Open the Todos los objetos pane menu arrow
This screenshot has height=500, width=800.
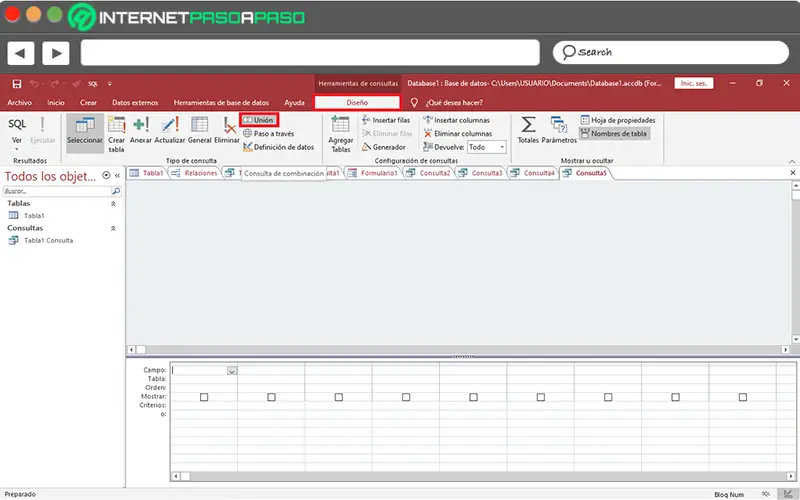[106, 176]
